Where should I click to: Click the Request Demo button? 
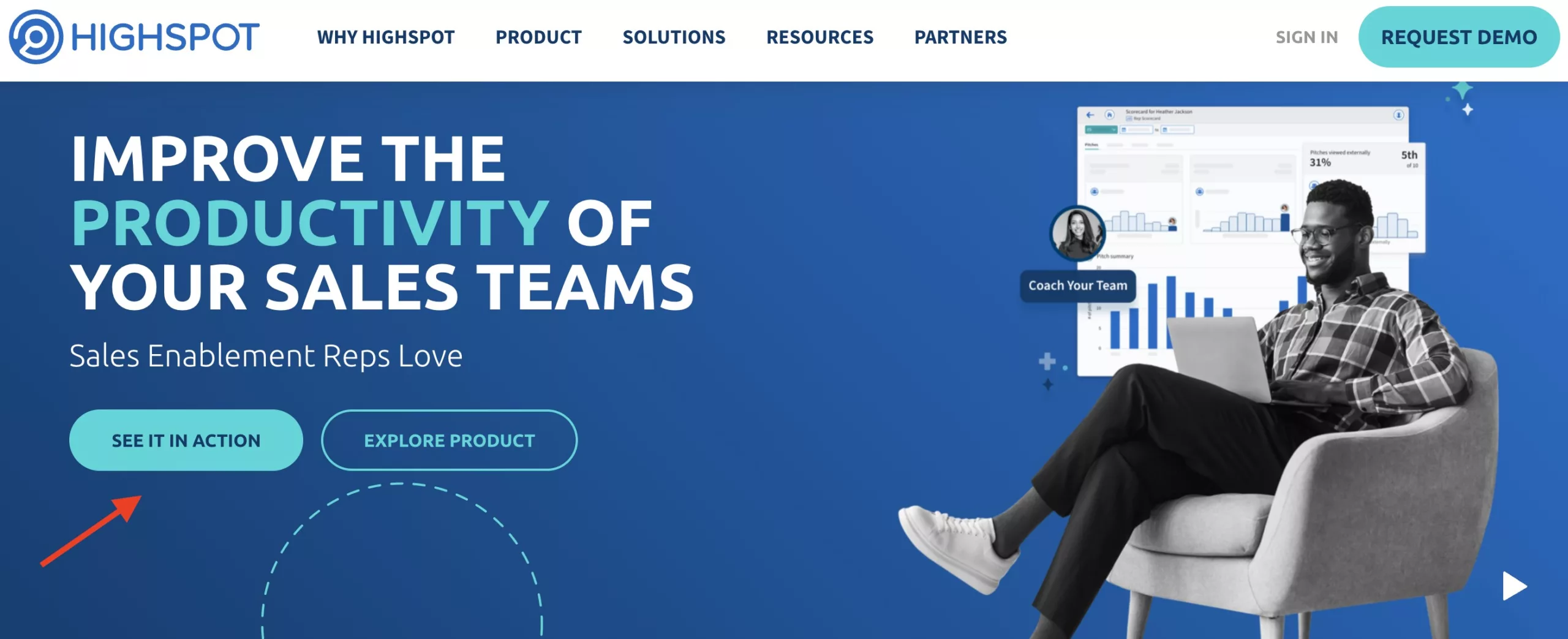tap(1459, 37)
